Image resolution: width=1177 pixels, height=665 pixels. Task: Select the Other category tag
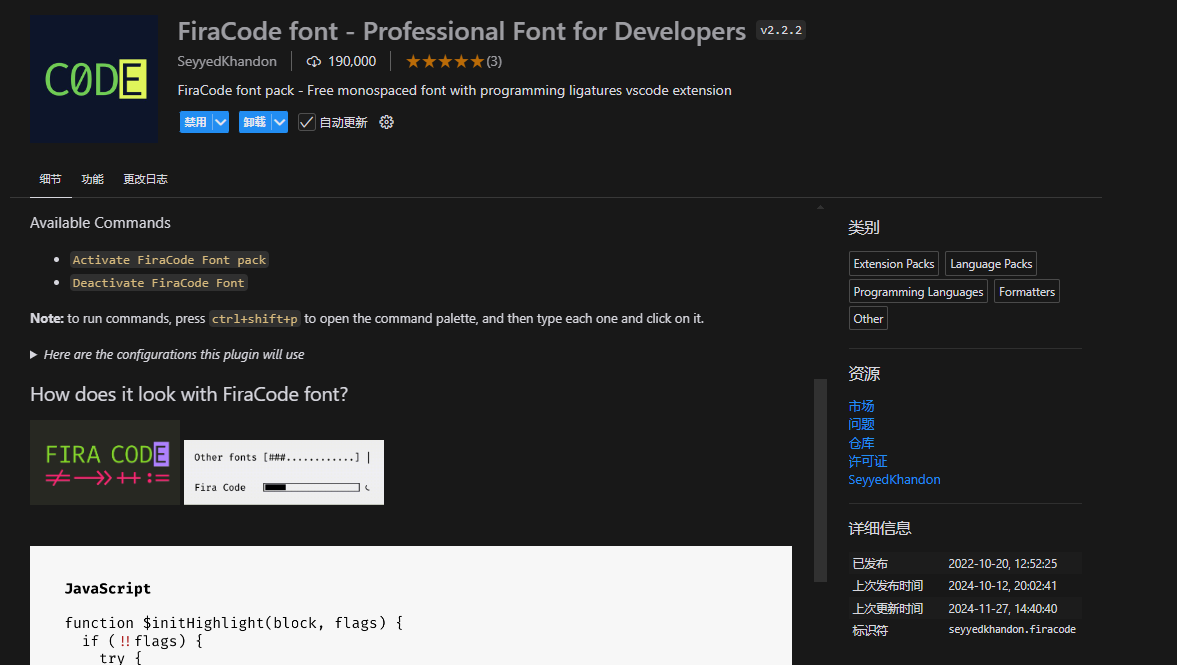(x=868, y=318)
